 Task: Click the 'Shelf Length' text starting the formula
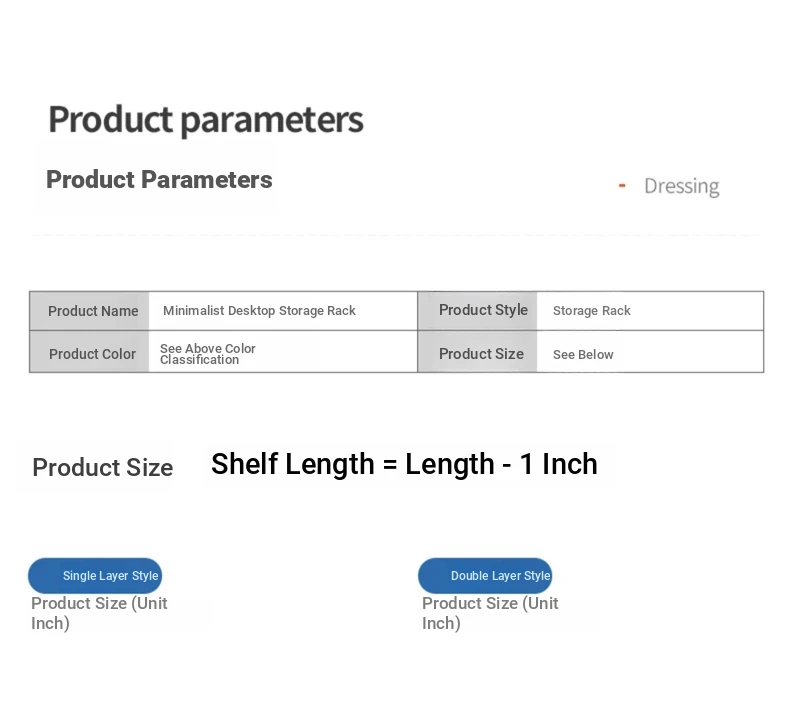coord(278,464)
